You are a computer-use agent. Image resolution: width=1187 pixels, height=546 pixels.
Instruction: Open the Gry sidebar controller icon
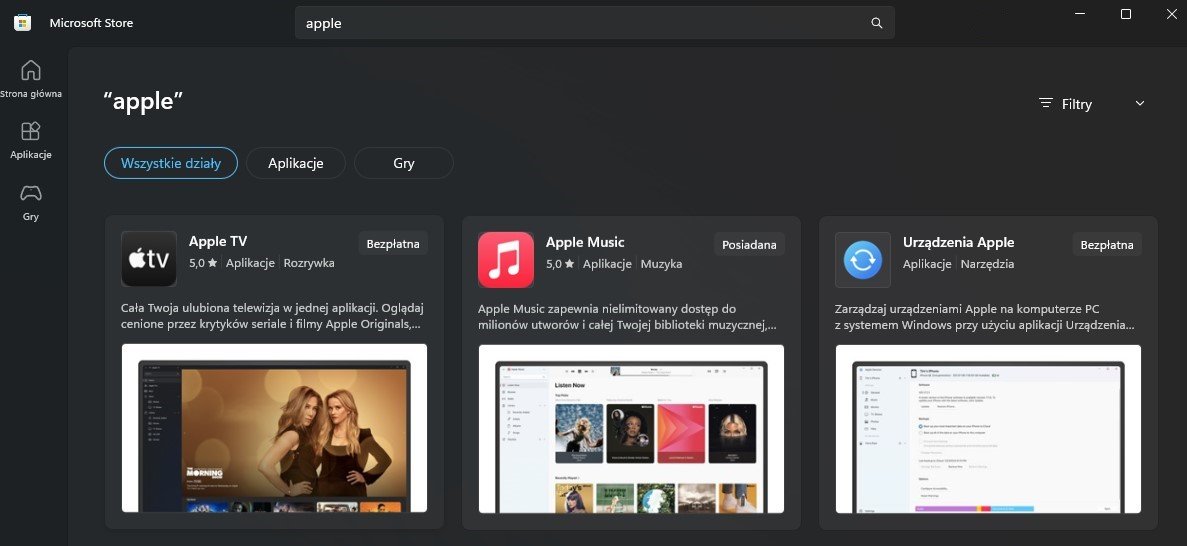pos(31,192)
